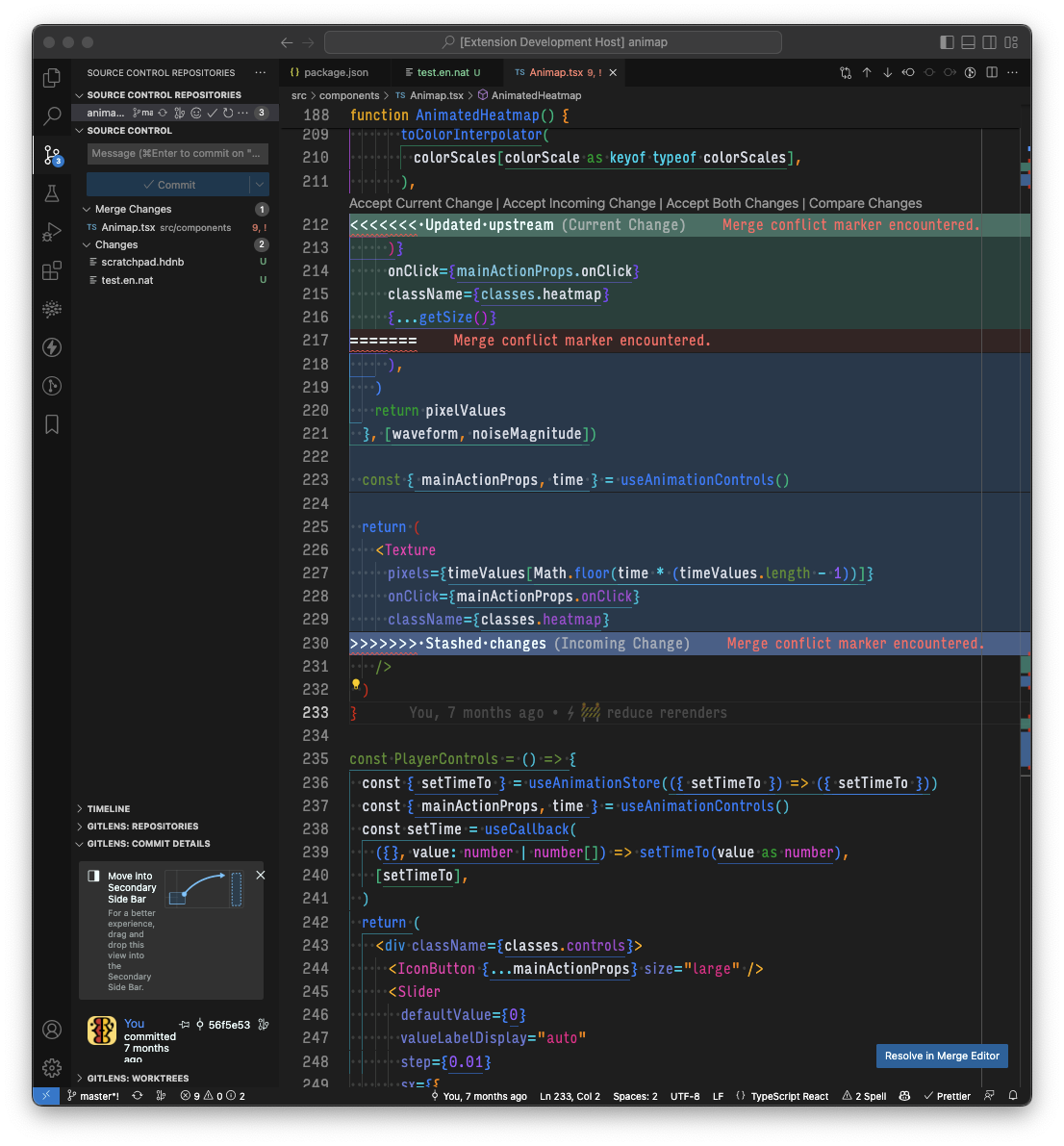1064x1146 pixels.
Task: Toggle the secondary side bar layout icon
Action: tap(990, 42)
